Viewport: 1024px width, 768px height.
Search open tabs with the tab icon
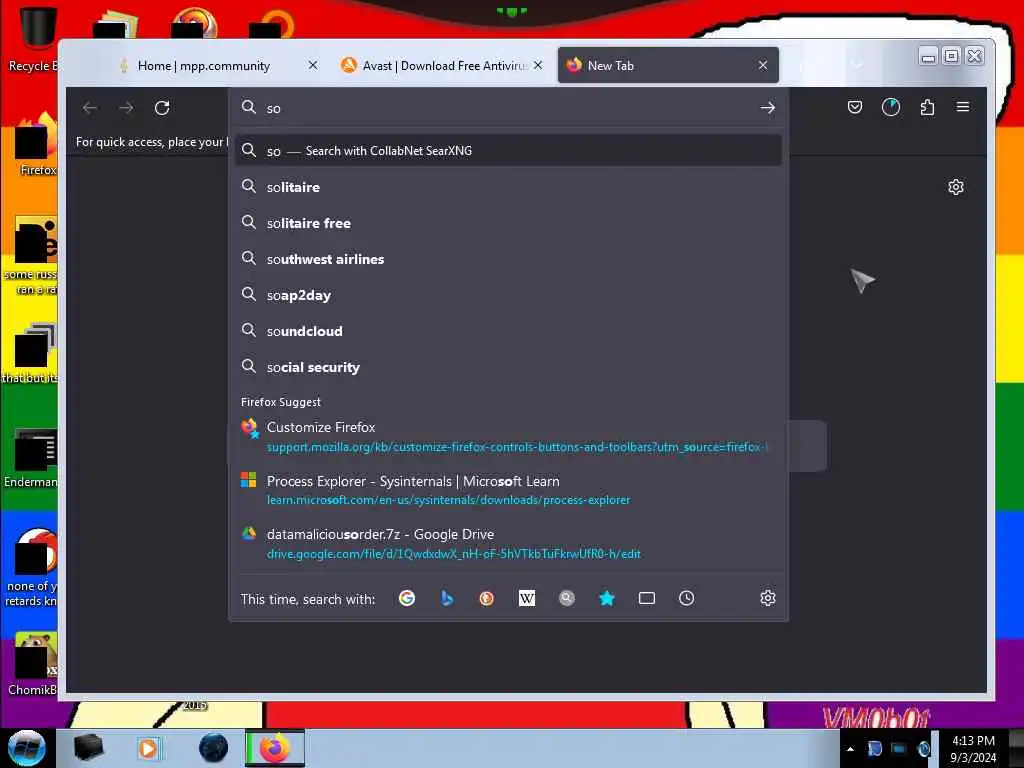tap(647, 598)
